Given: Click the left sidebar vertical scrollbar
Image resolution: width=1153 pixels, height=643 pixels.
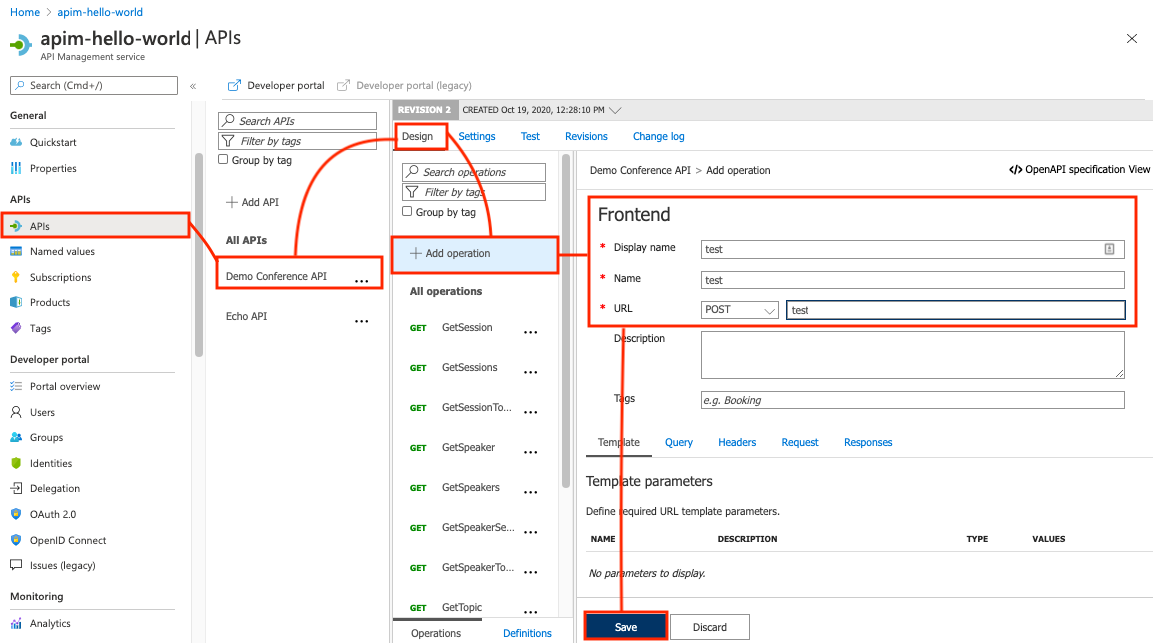Looking at the screenshot, I should [x=199, y=255].
